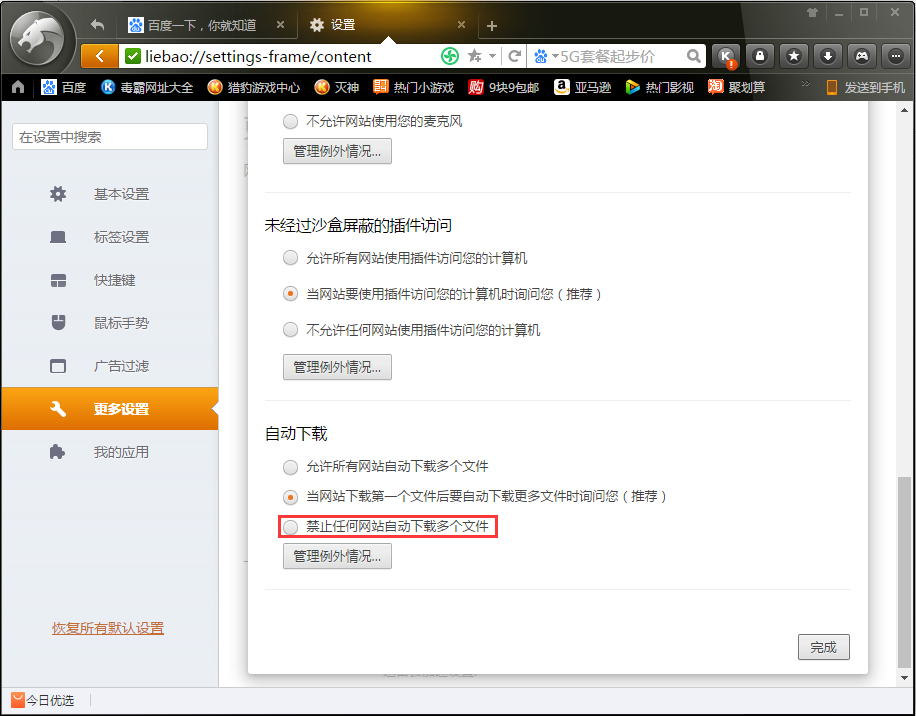Click the 恢复所有默认设置 link
916x716 pixels.
click(108, 629)
